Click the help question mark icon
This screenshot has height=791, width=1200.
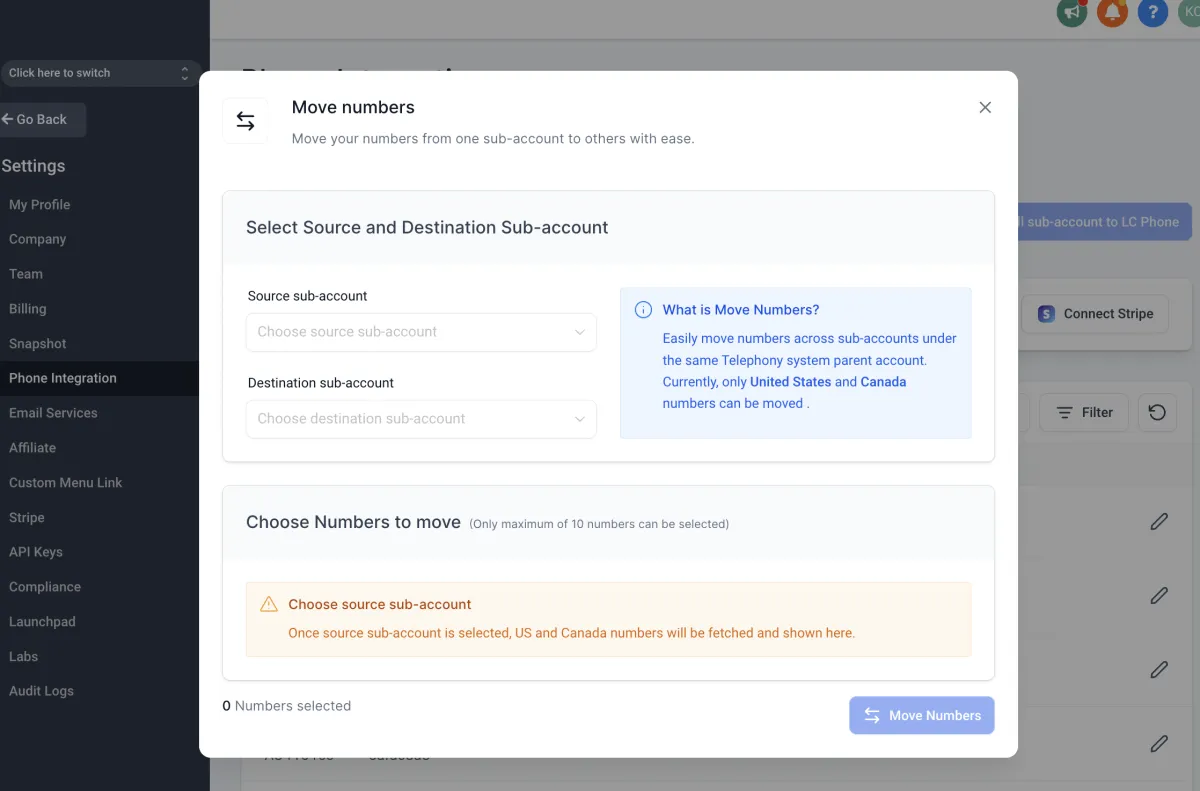click(x=1152, y=12)
